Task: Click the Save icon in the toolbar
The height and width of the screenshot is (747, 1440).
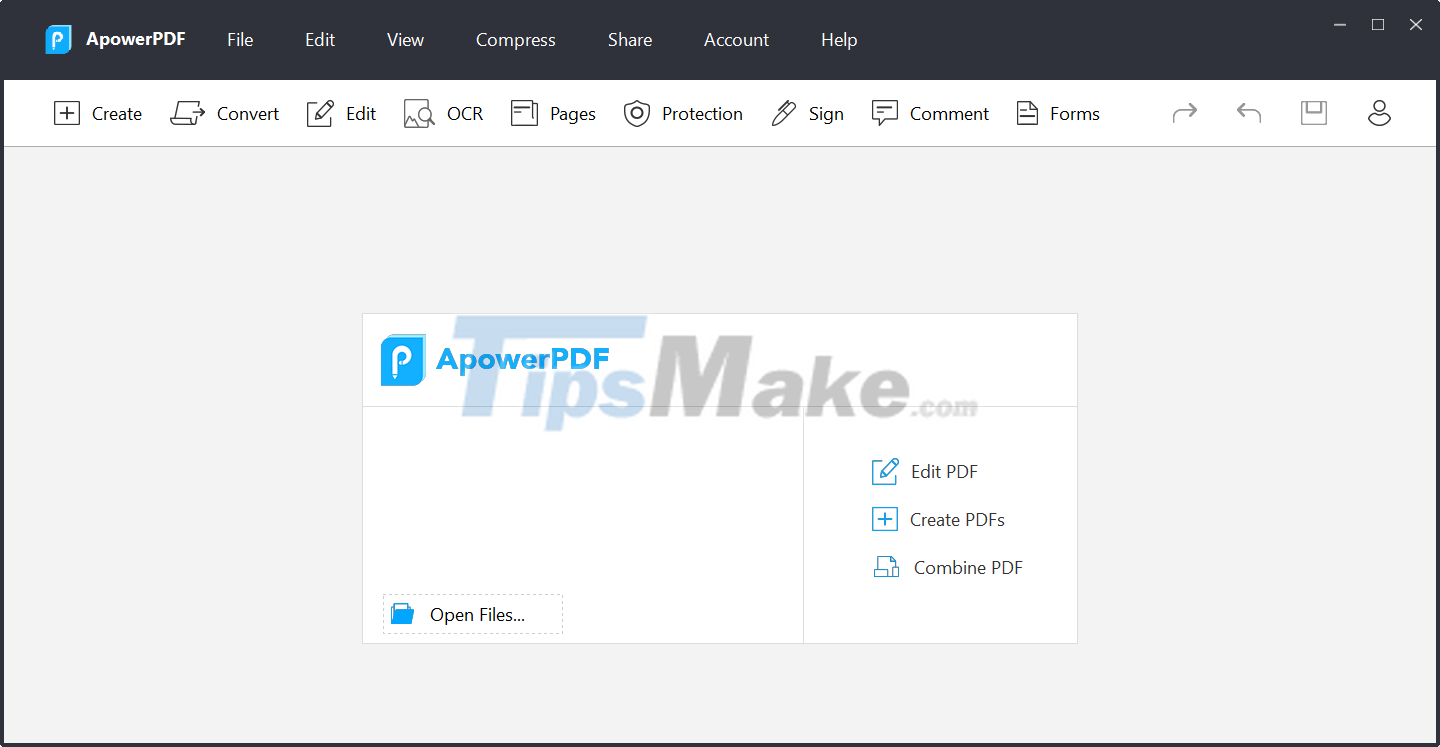Action: 1313,113
